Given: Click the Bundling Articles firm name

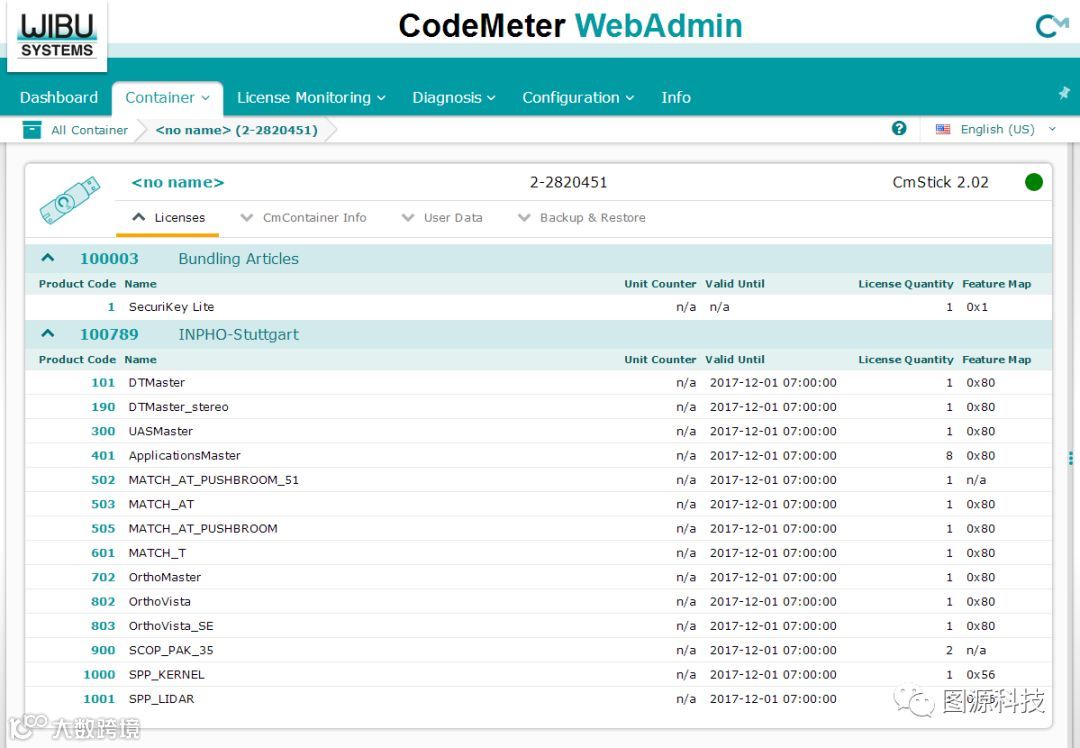Looking at the screenshot, I should 238,259.
